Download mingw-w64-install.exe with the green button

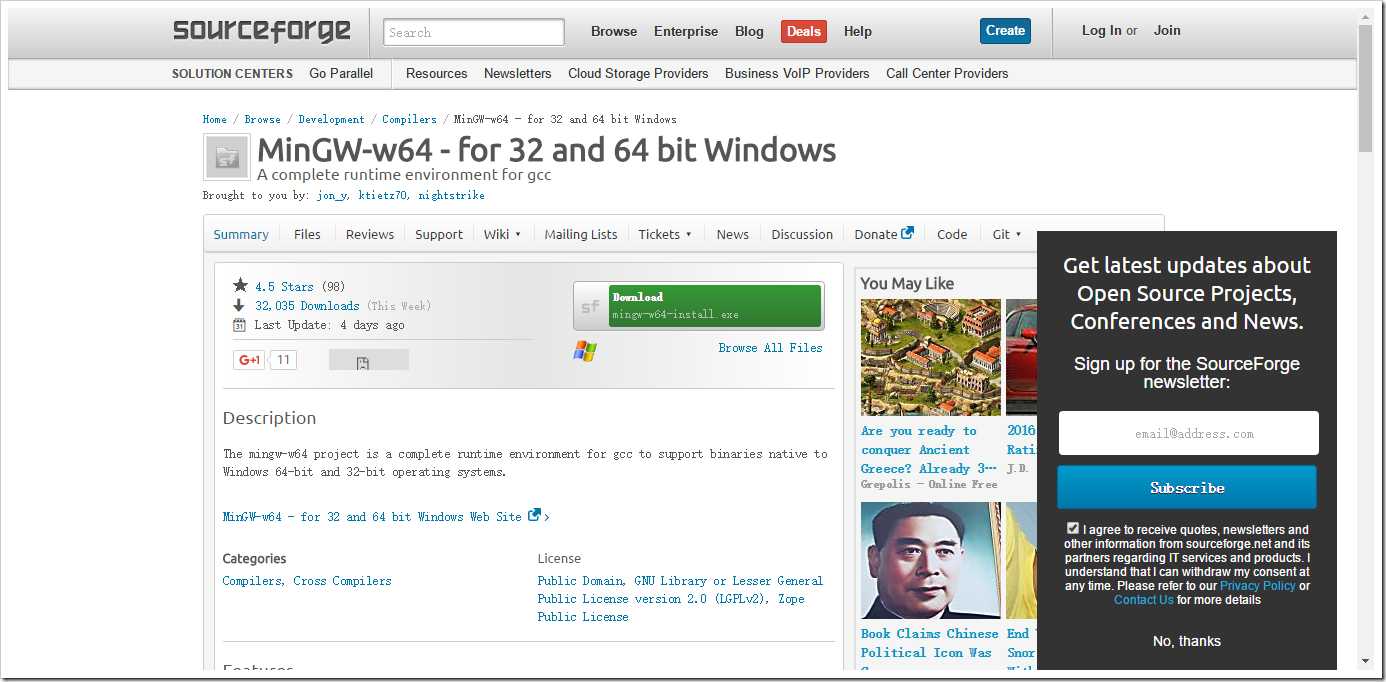click(714, 305)
